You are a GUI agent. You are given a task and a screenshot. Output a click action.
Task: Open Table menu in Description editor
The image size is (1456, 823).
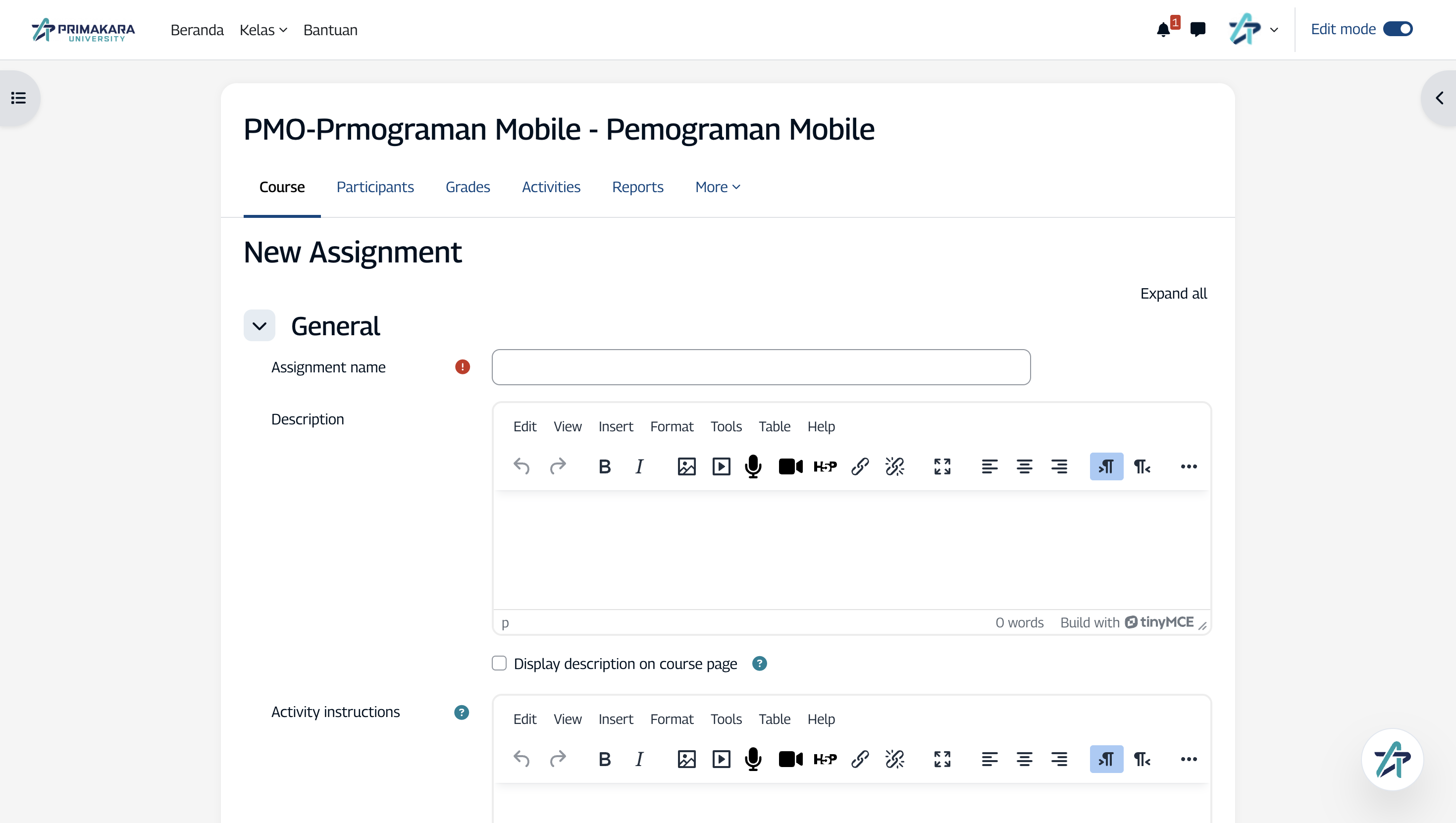775,427
